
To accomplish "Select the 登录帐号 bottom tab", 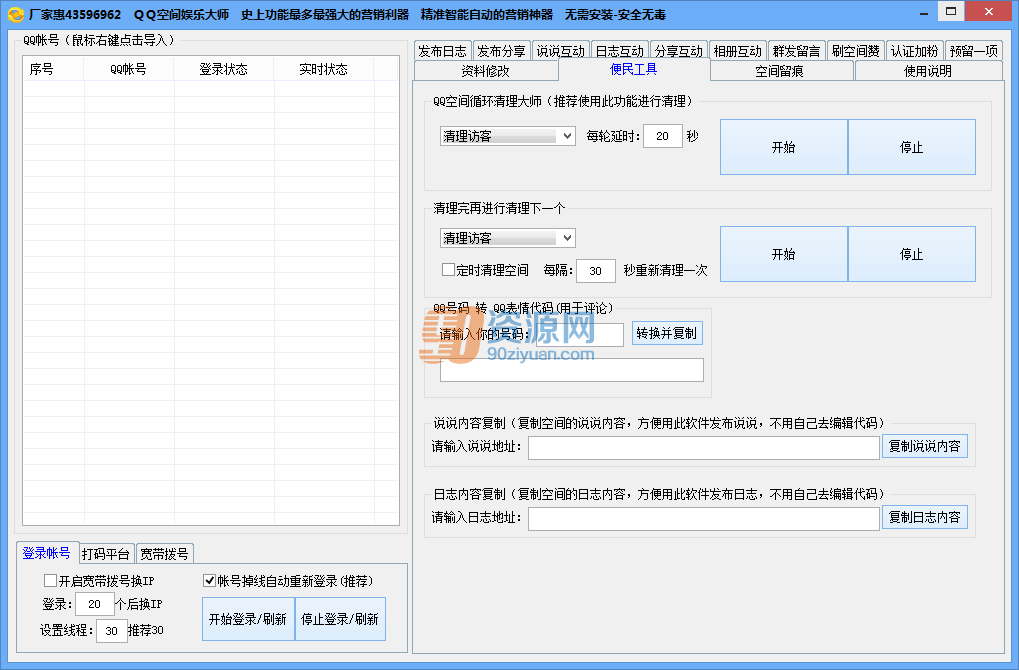I will [47, 553].
